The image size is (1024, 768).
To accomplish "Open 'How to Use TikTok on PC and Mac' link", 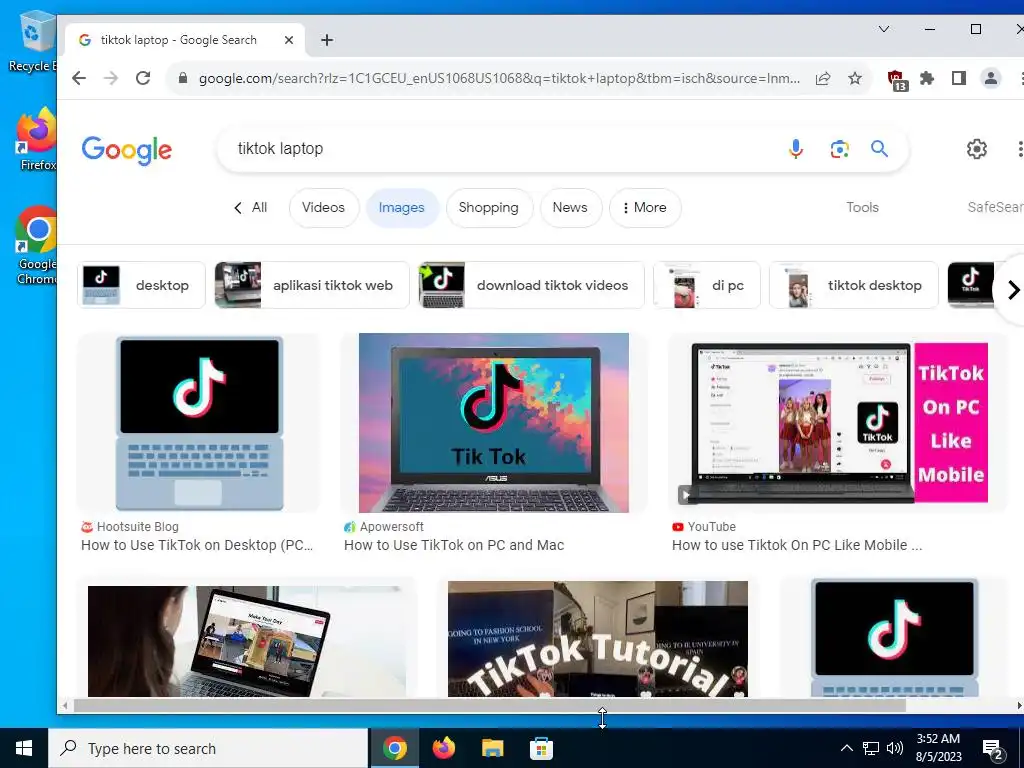I will coord(454,545).
